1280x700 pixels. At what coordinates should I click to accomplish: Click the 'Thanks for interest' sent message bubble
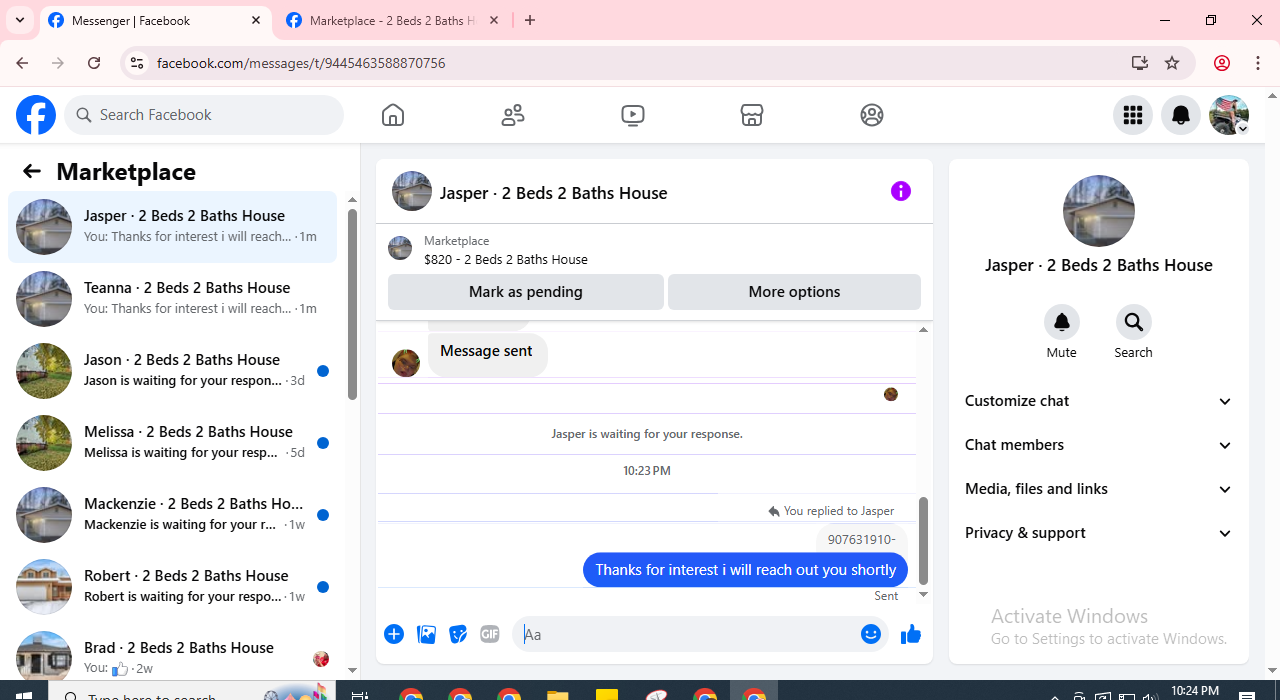745,570
